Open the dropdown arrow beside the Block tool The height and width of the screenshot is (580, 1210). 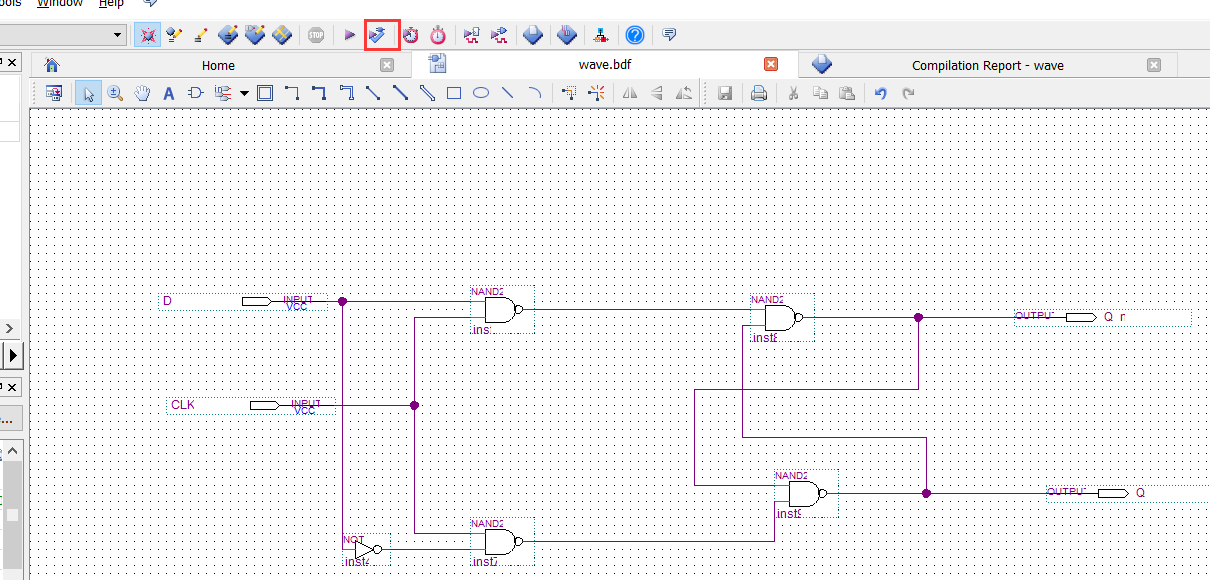coord(244,94)
